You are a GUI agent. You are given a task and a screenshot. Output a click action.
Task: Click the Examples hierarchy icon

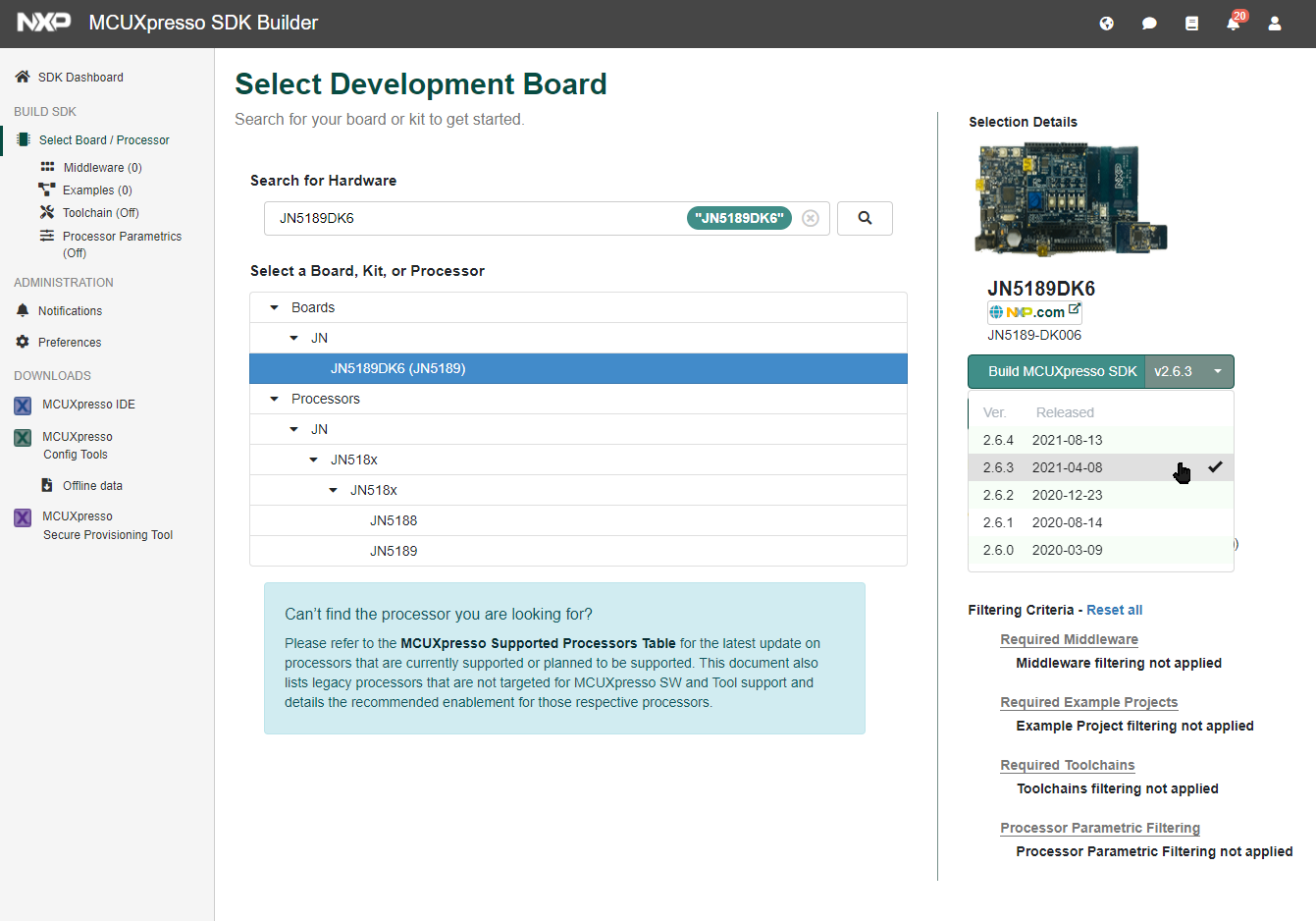[47, 190]
